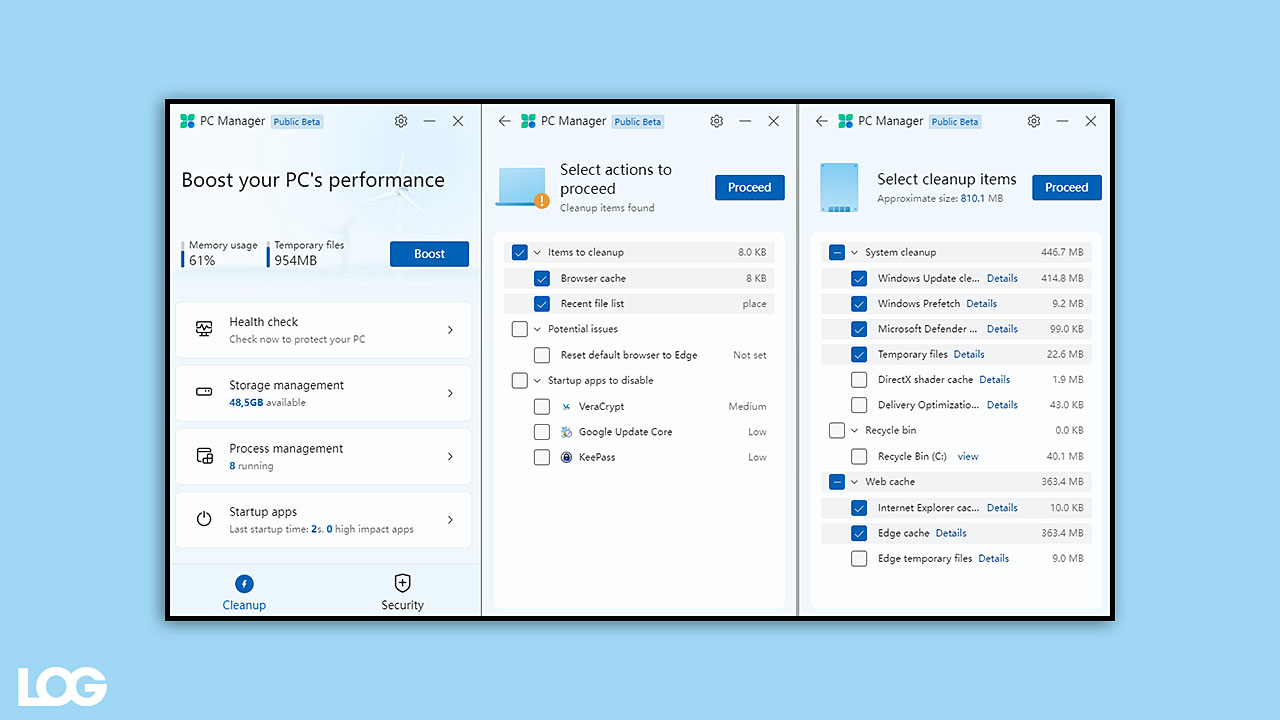The image size is (1280, 720).
Task: Uncheck the Edge cache checkbox
Action: pos(859,533)
